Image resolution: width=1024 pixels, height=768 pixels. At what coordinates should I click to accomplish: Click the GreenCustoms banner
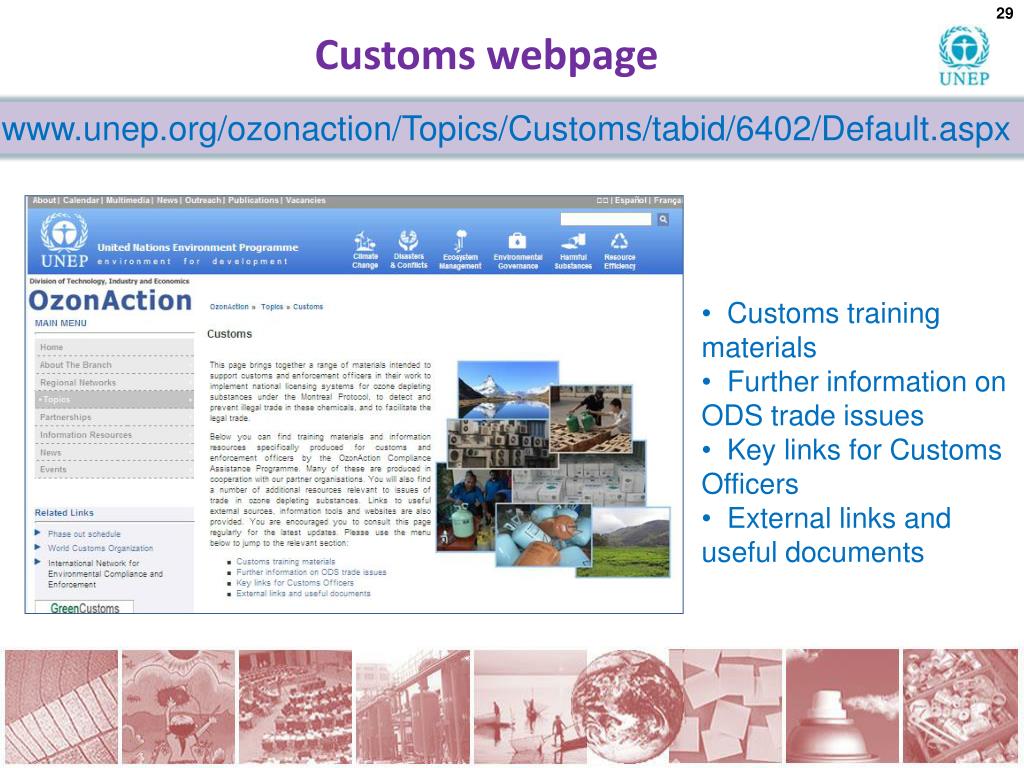84,607
